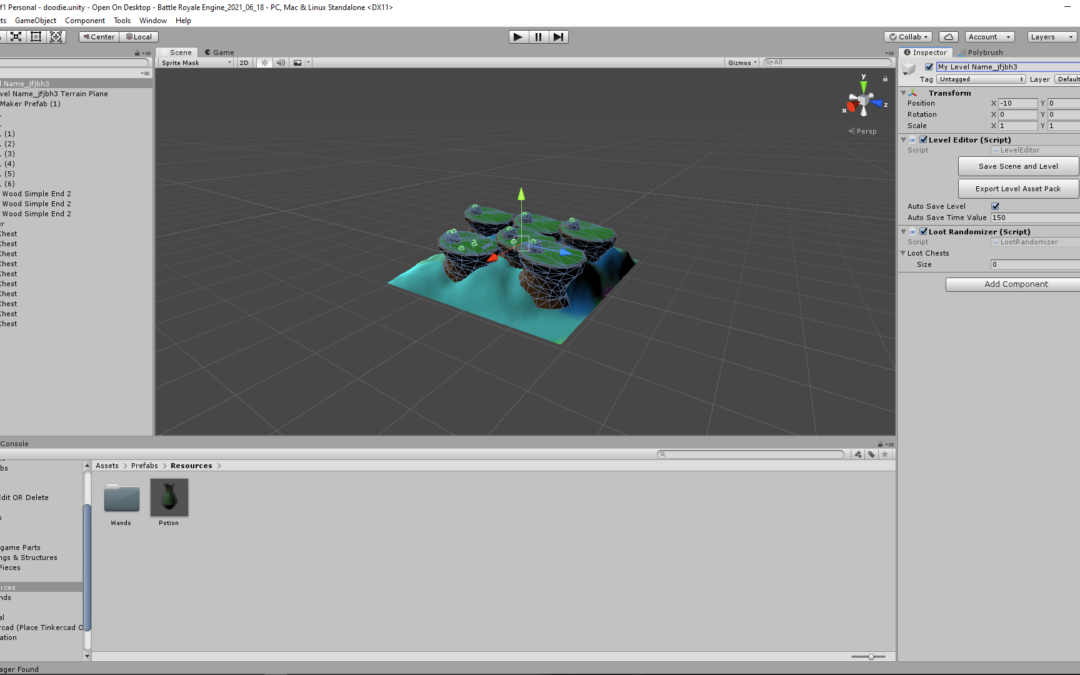Collapse the Level Editor script component
This screenshot has height=675, width=1080.
click(904, 139)
